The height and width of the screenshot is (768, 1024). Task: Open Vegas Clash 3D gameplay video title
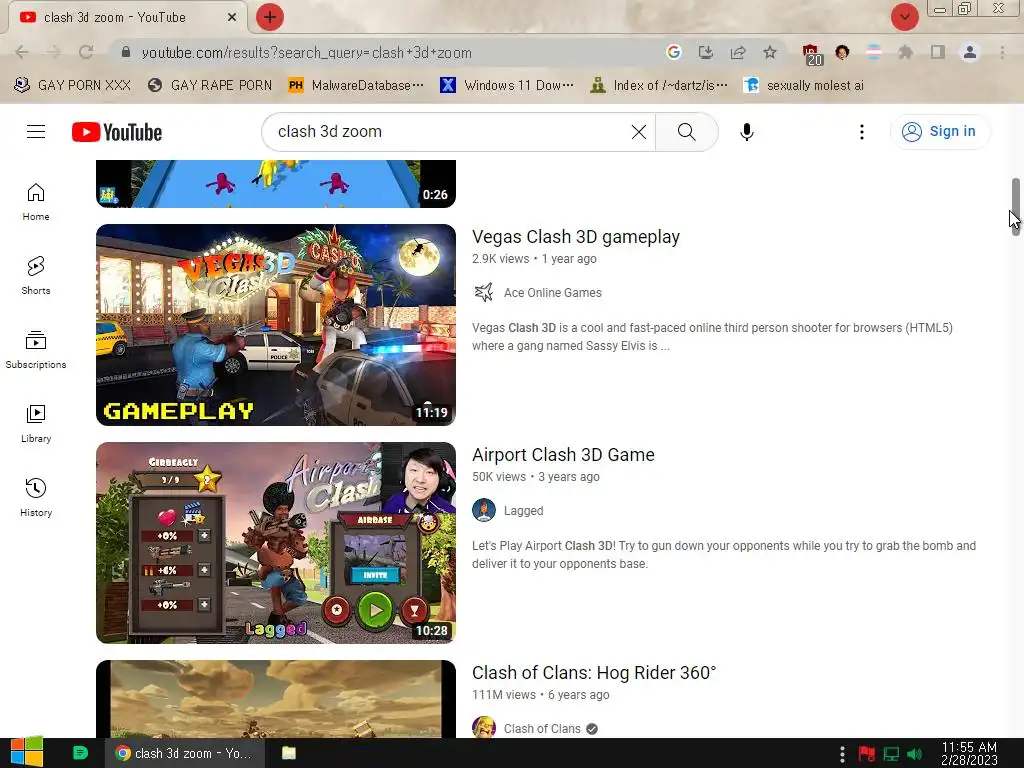576,236
